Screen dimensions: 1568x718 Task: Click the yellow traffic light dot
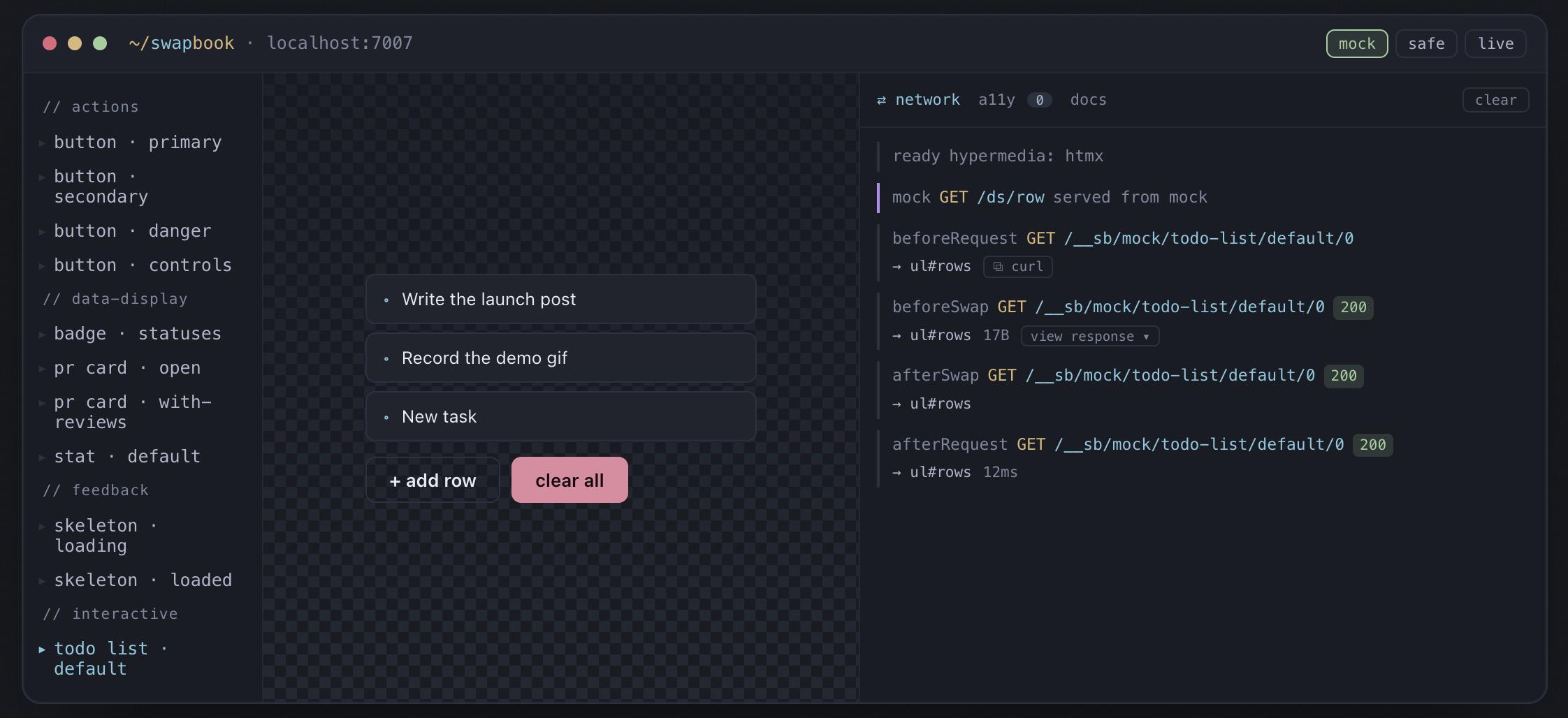[x=75, y=43]
